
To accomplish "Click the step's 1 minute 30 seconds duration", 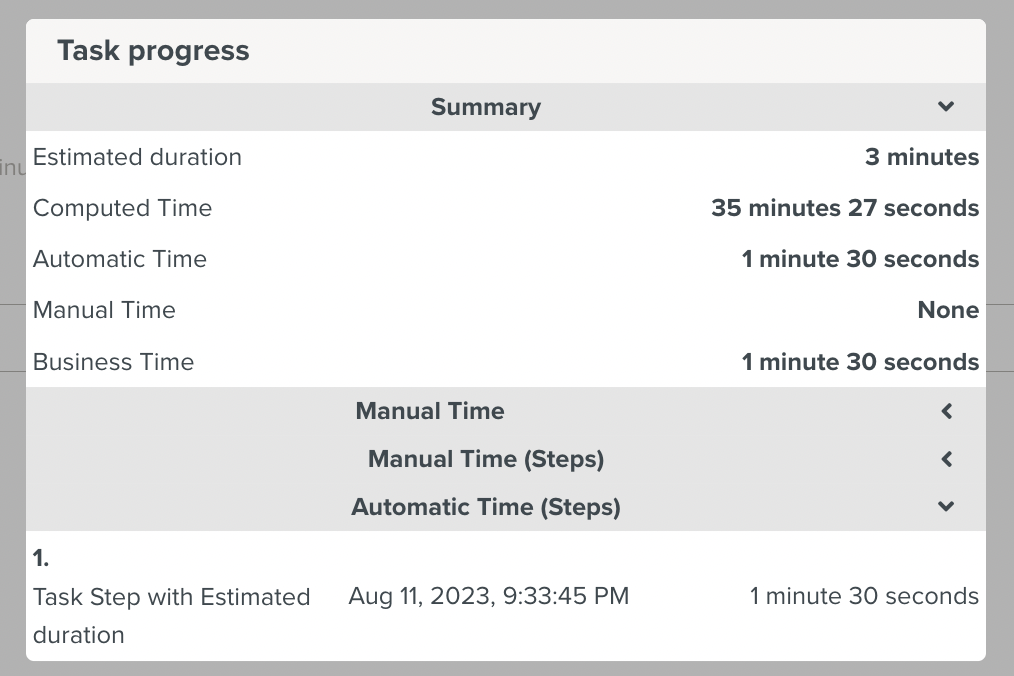I will point(864,596).
